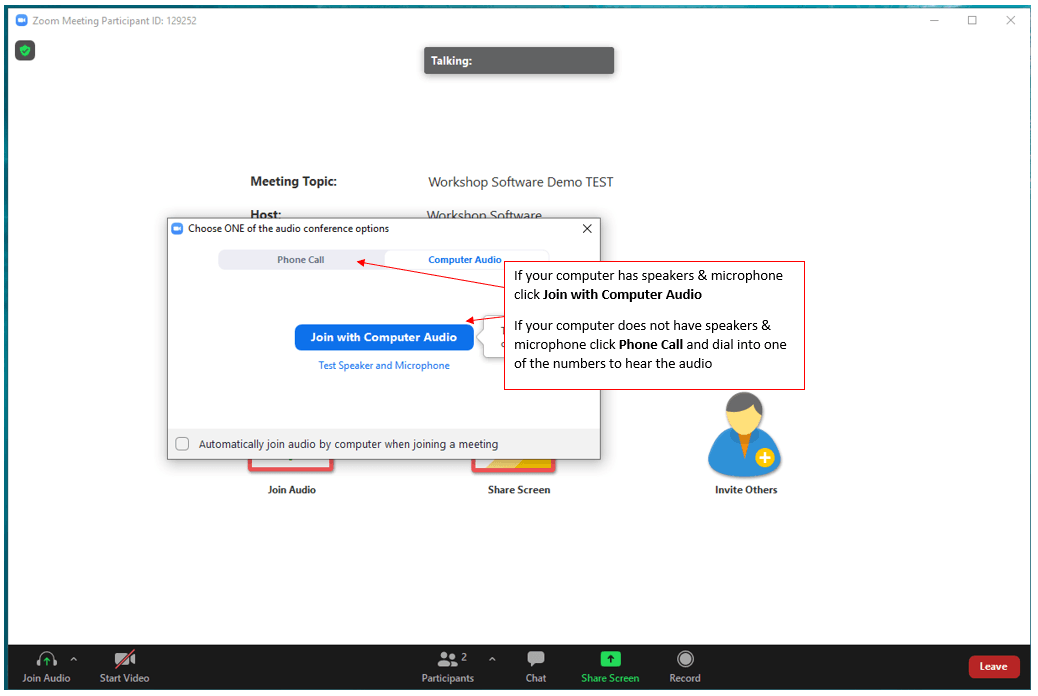Click the Invite Others person icon
This screenshot has width=1038, height=696.
tap(745, 434)
